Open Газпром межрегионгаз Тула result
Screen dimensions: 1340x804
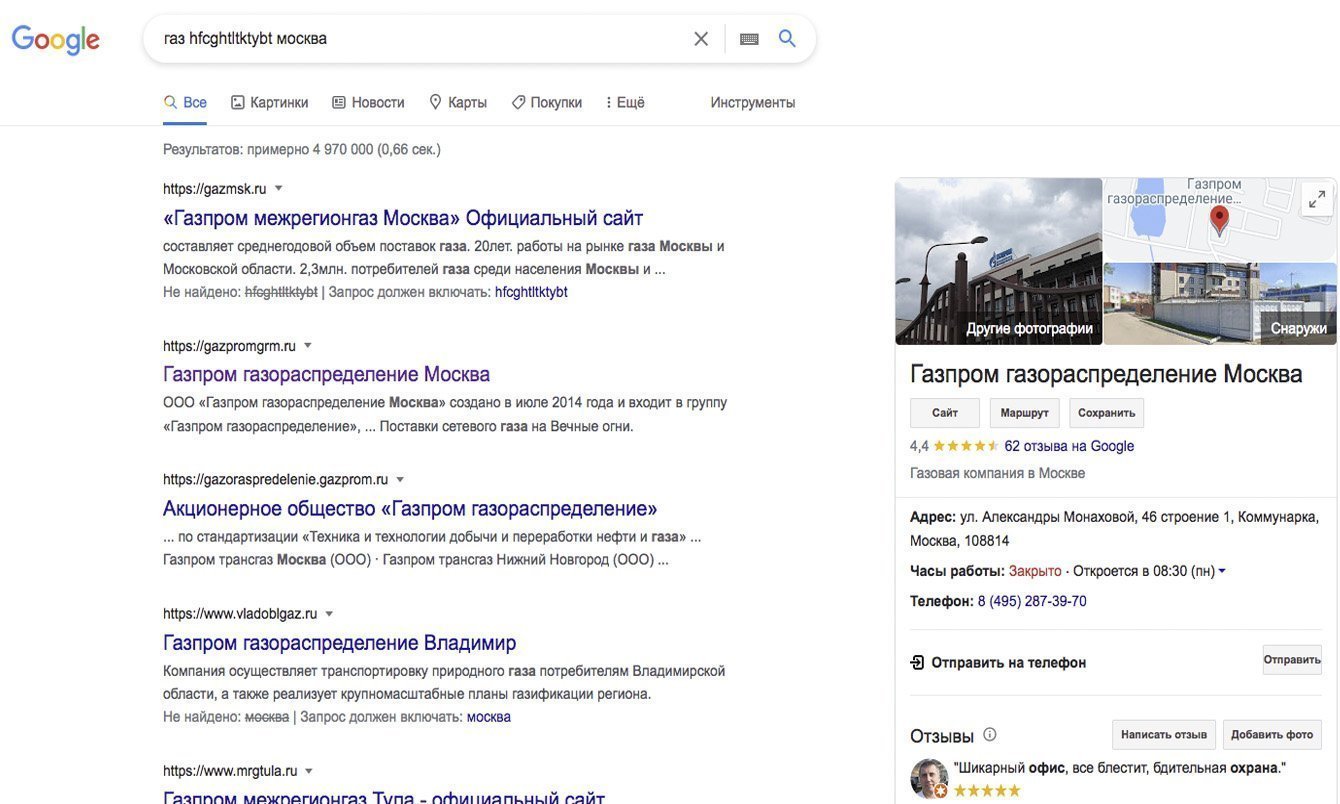384,796
